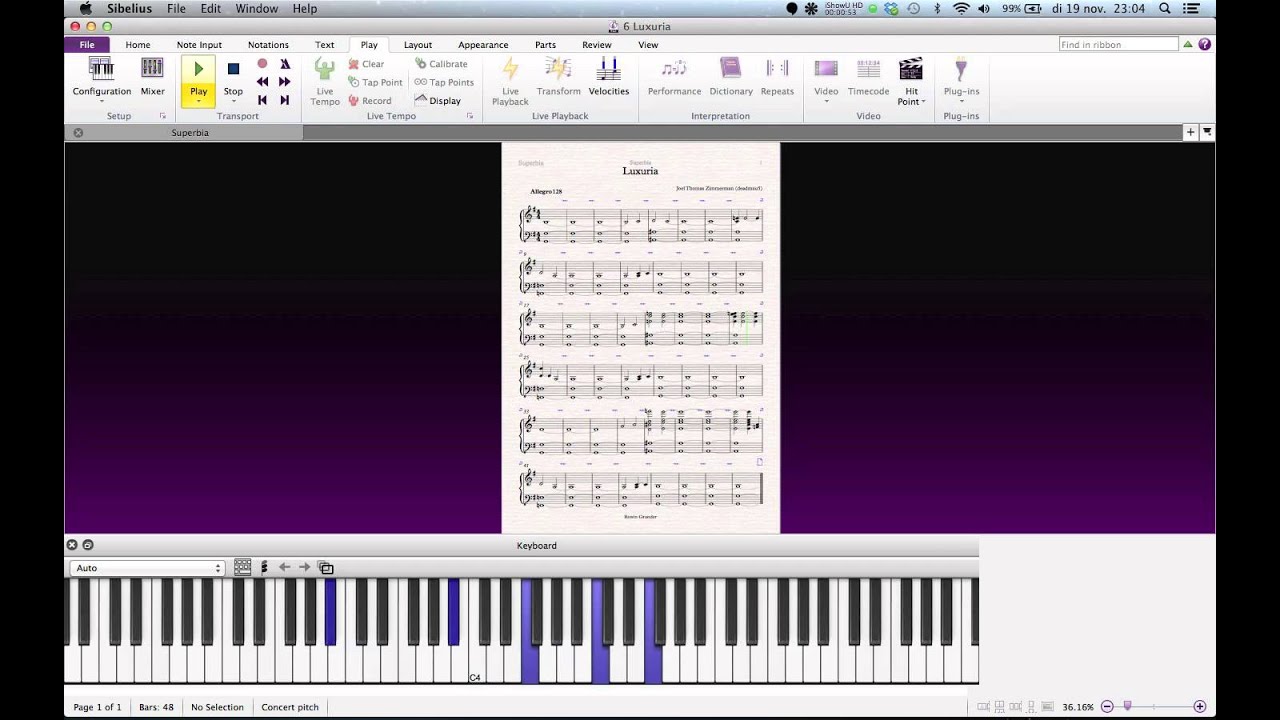
Task: Start playback with the Play triangle
Action: [198, 69]
